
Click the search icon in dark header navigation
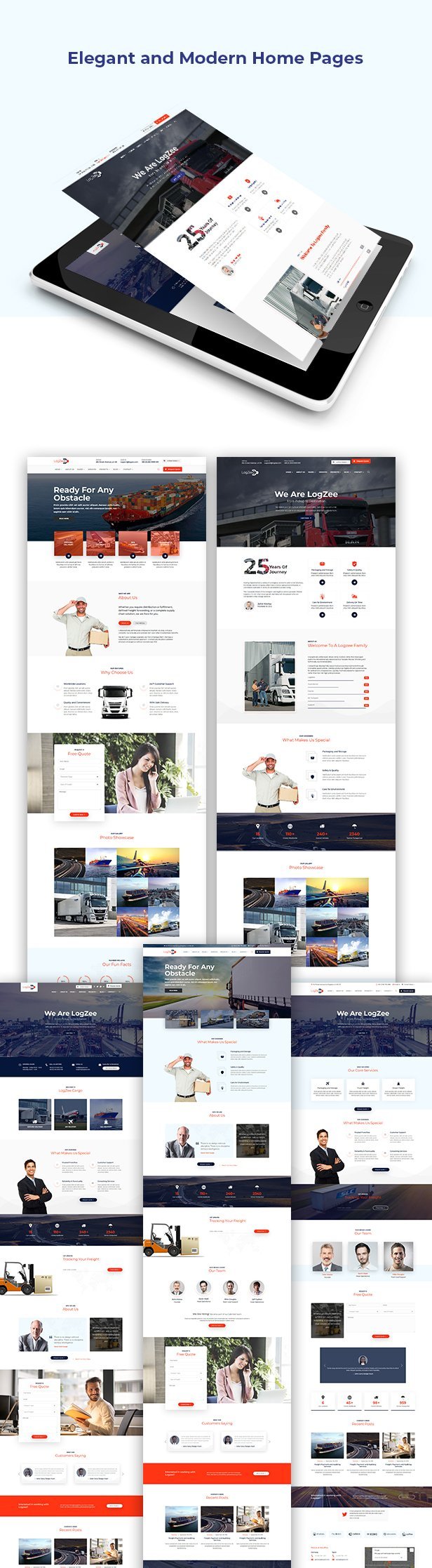369,472
